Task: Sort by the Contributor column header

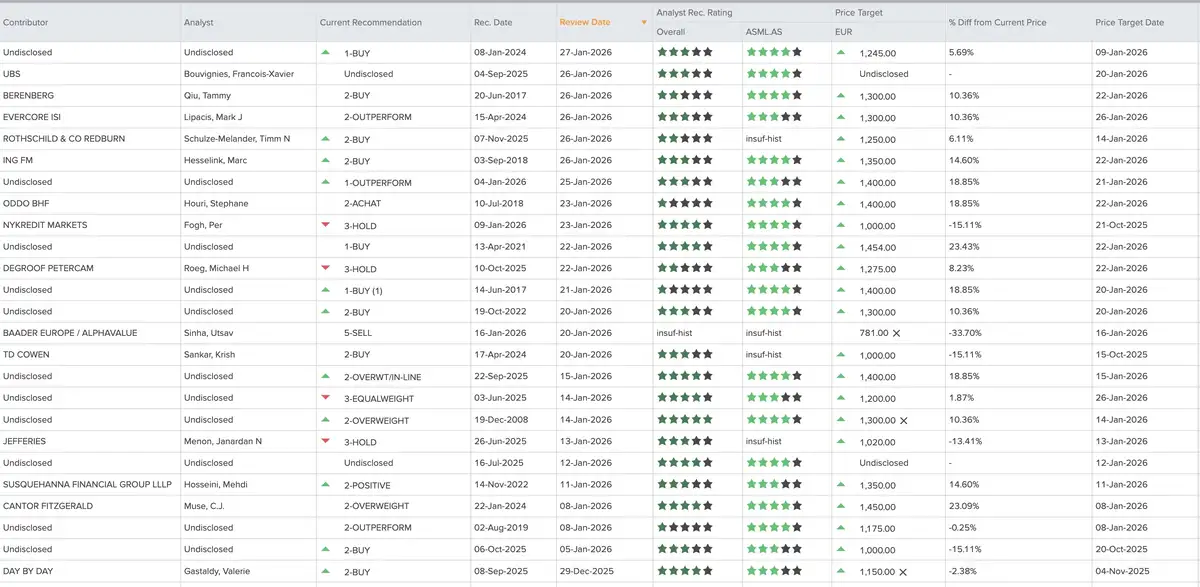Action: [25, 22]
